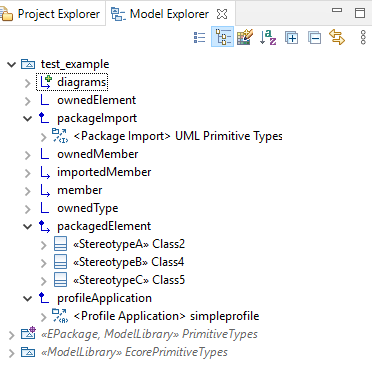Click the class icon beside Class4

(x=60, y=262)
